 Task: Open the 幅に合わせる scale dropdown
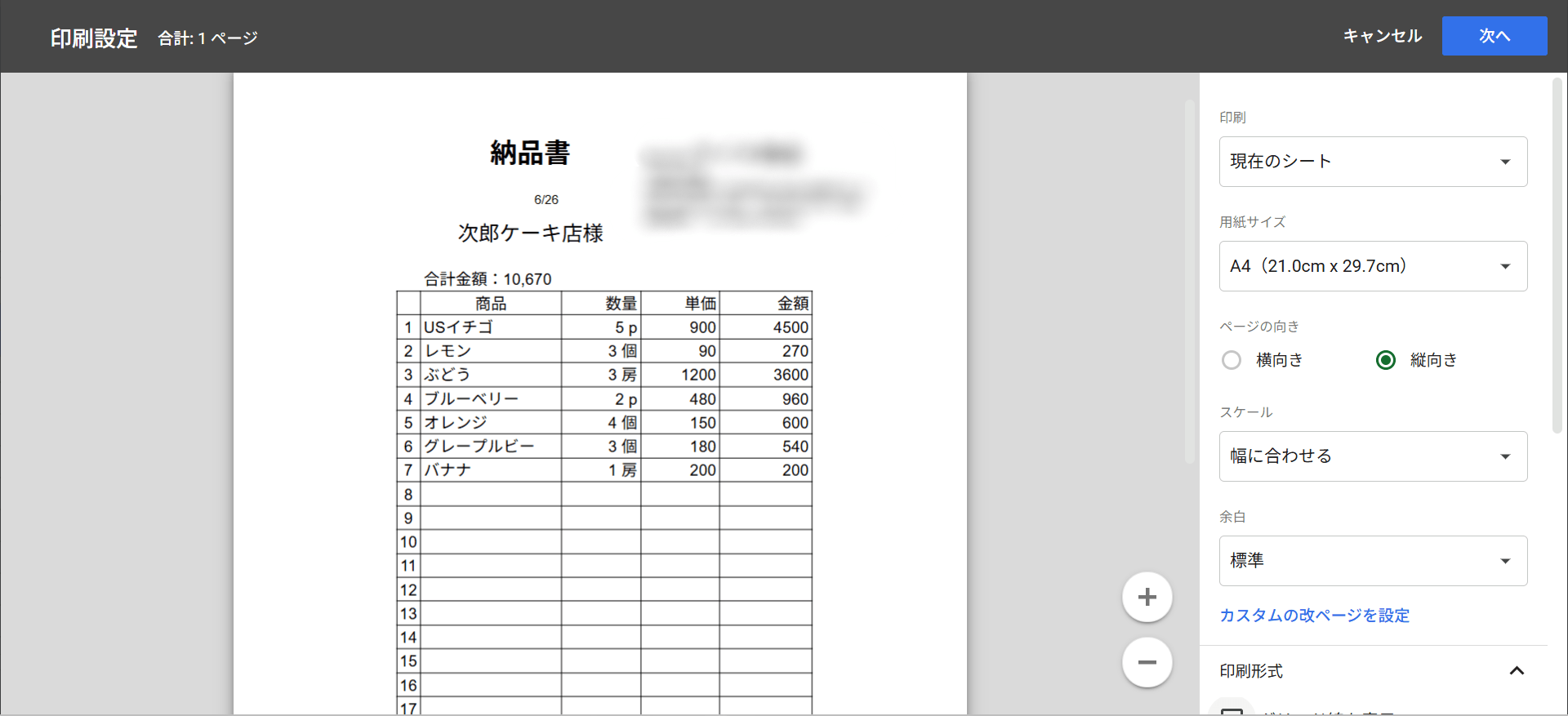click(x=1373, y=456)
